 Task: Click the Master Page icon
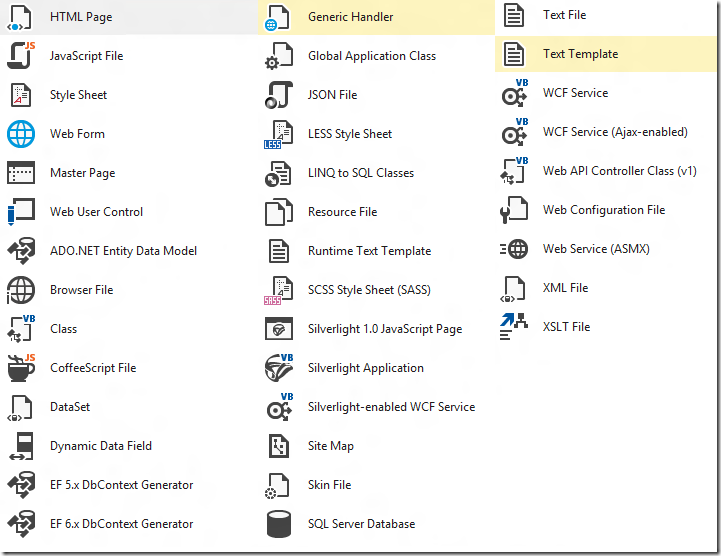(x=21, y=173)
